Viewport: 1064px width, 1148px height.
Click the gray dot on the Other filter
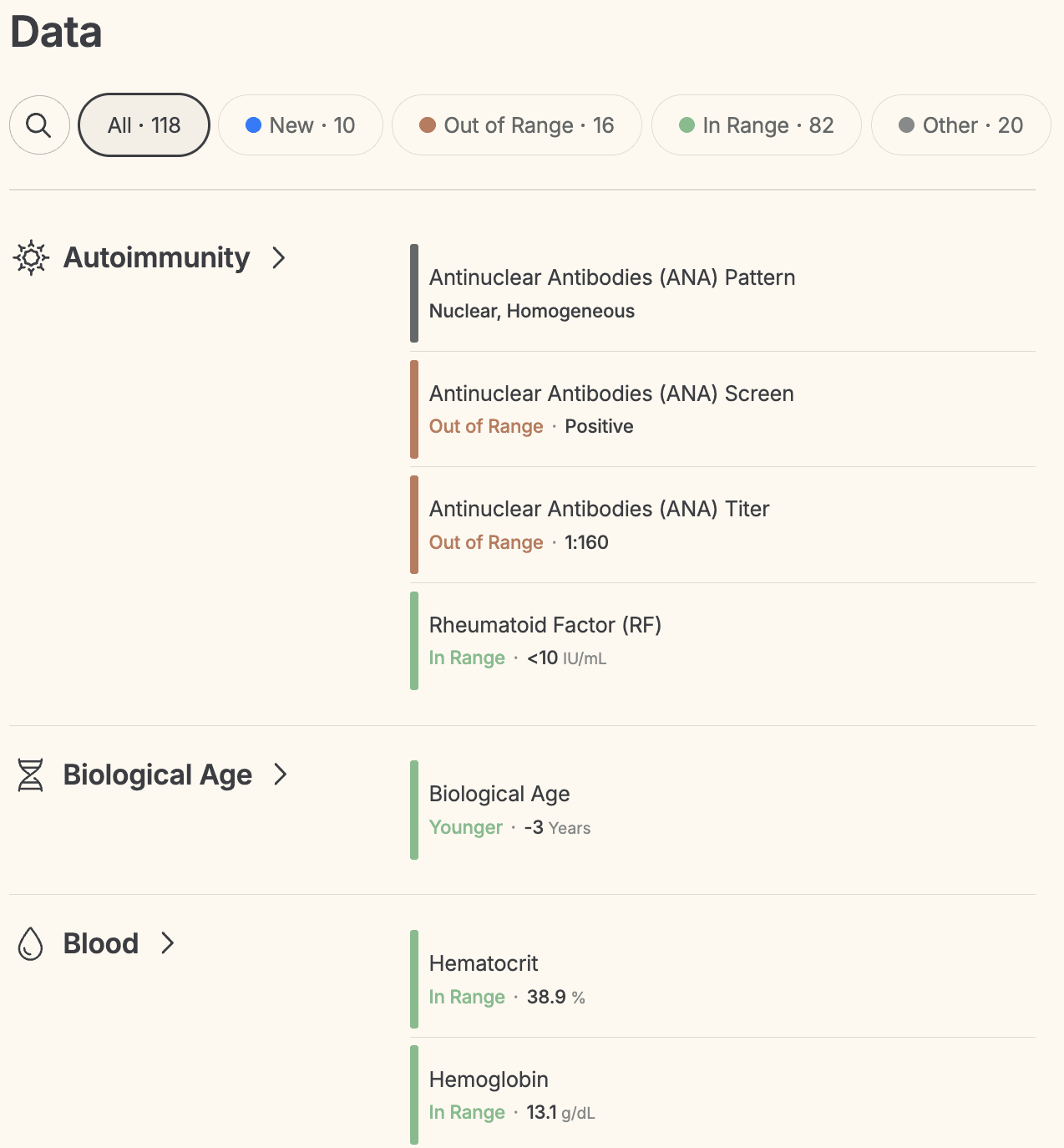pyautogui.click(x=906, y=124)
